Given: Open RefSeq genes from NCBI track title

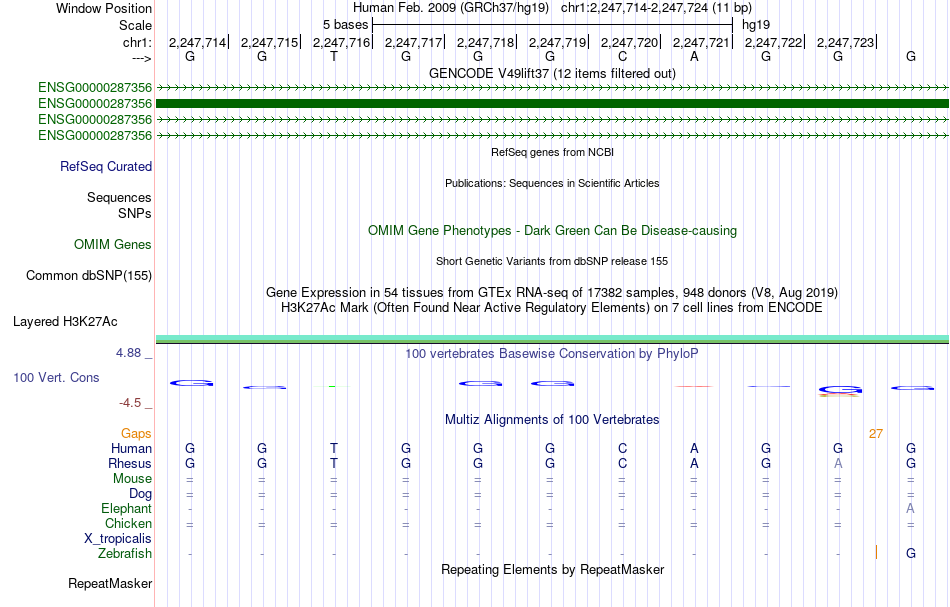Looking at the screenshot, I should pos(552,152).
